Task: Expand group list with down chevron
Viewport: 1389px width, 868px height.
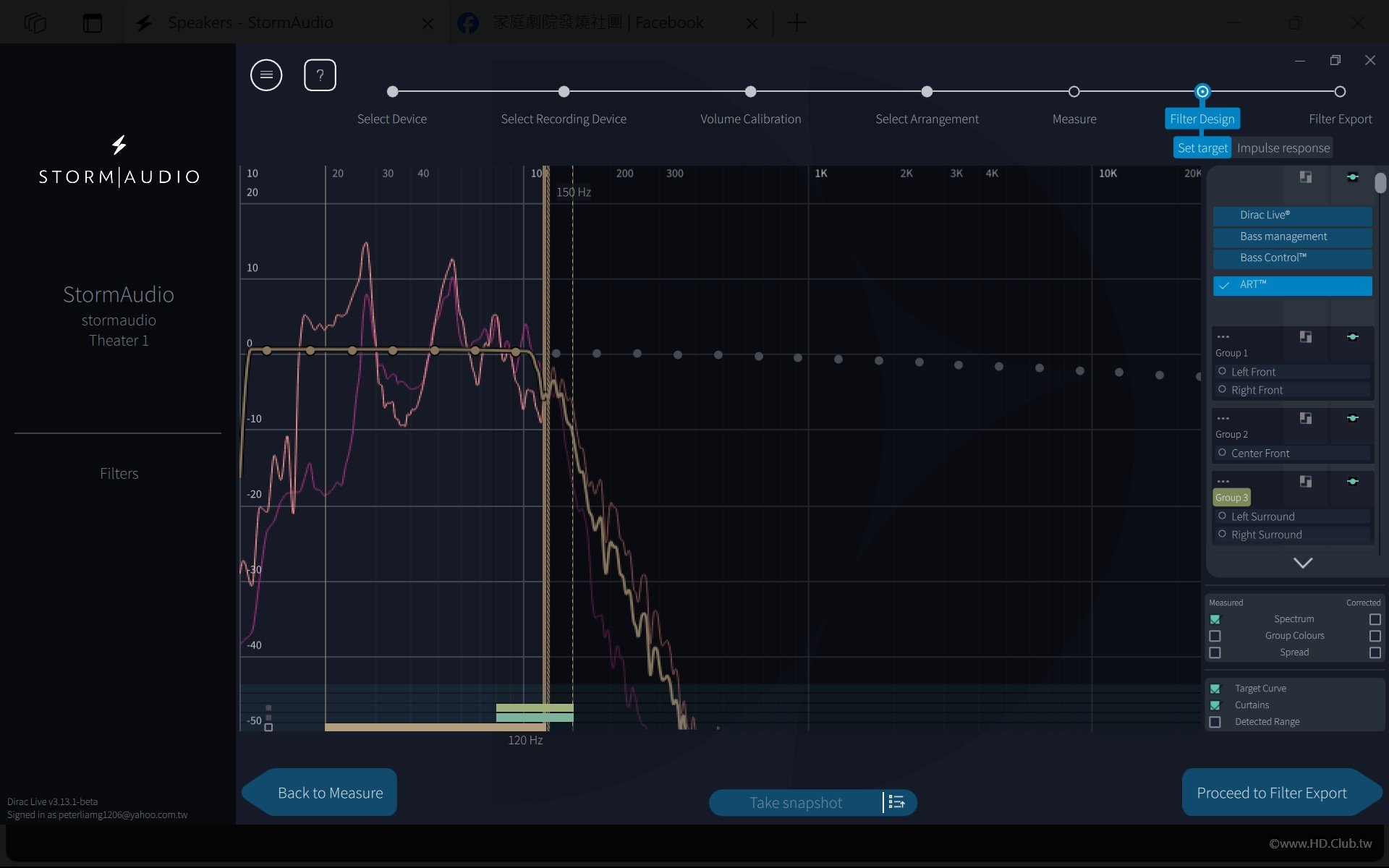Action: (x=1303, y=563)
